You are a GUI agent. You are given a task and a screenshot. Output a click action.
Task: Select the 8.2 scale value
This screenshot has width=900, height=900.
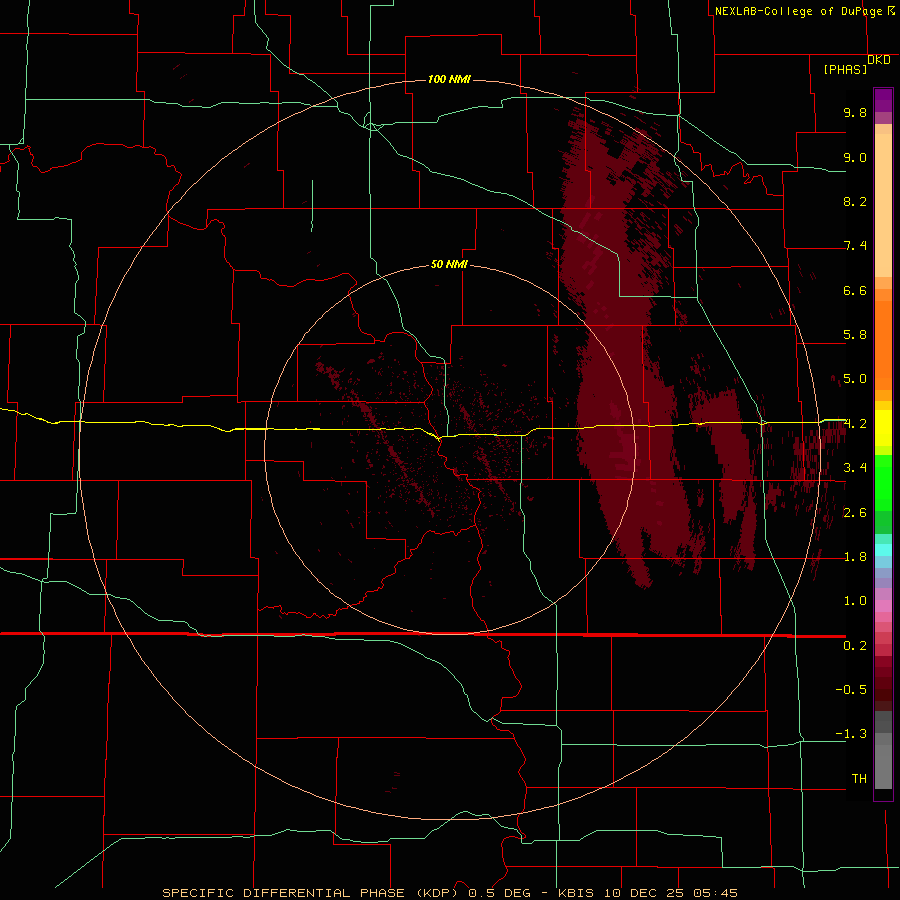pyautogui.click(x=855, y=201)
